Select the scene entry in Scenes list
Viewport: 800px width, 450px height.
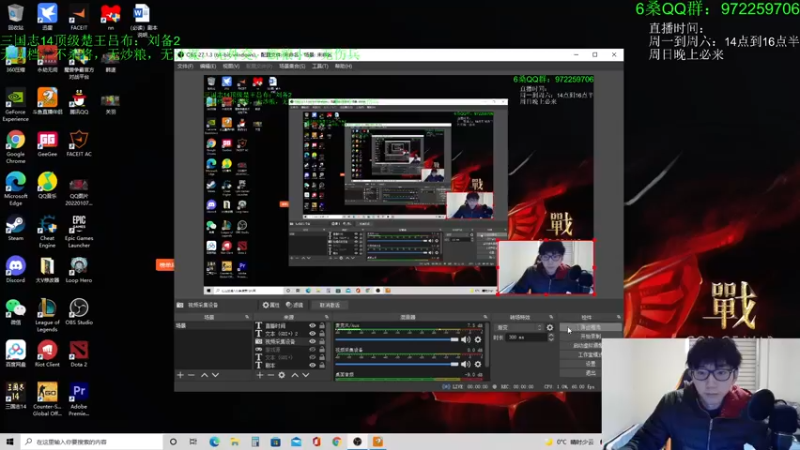213,326
